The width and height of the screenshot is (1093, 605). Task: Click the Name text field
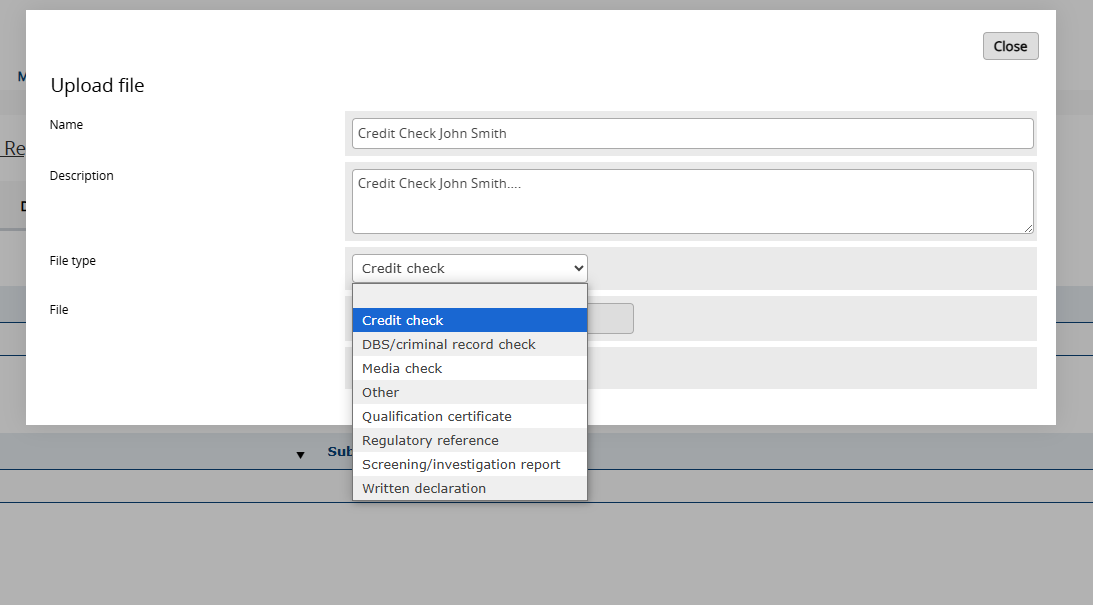point(692,133)
